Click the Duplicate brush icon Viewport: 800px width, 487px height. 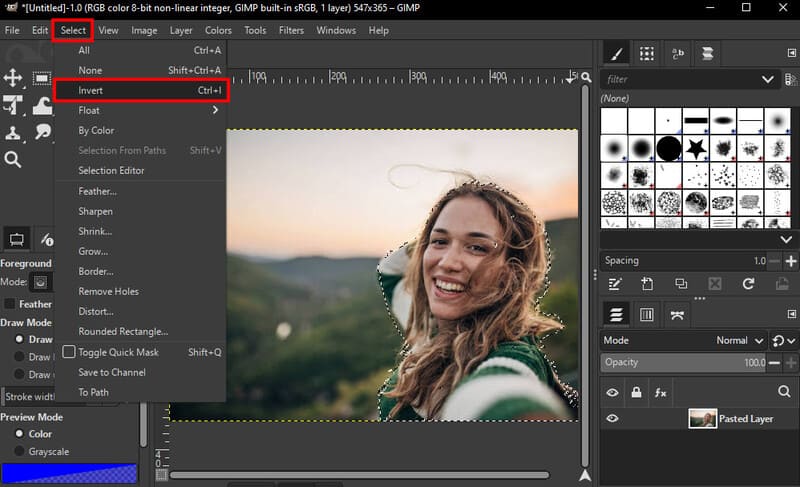681,284
